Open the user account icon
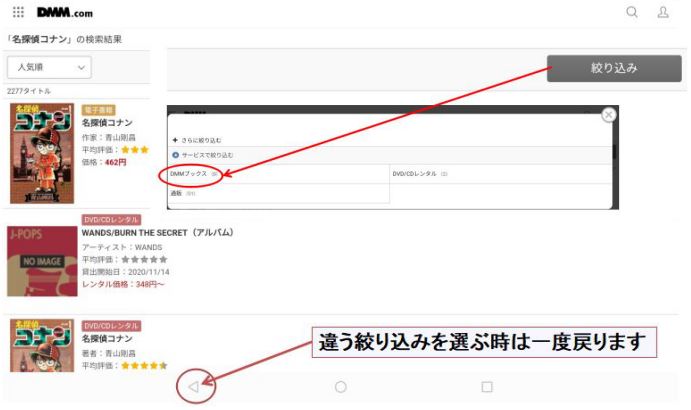 click(x=663, y=12)
